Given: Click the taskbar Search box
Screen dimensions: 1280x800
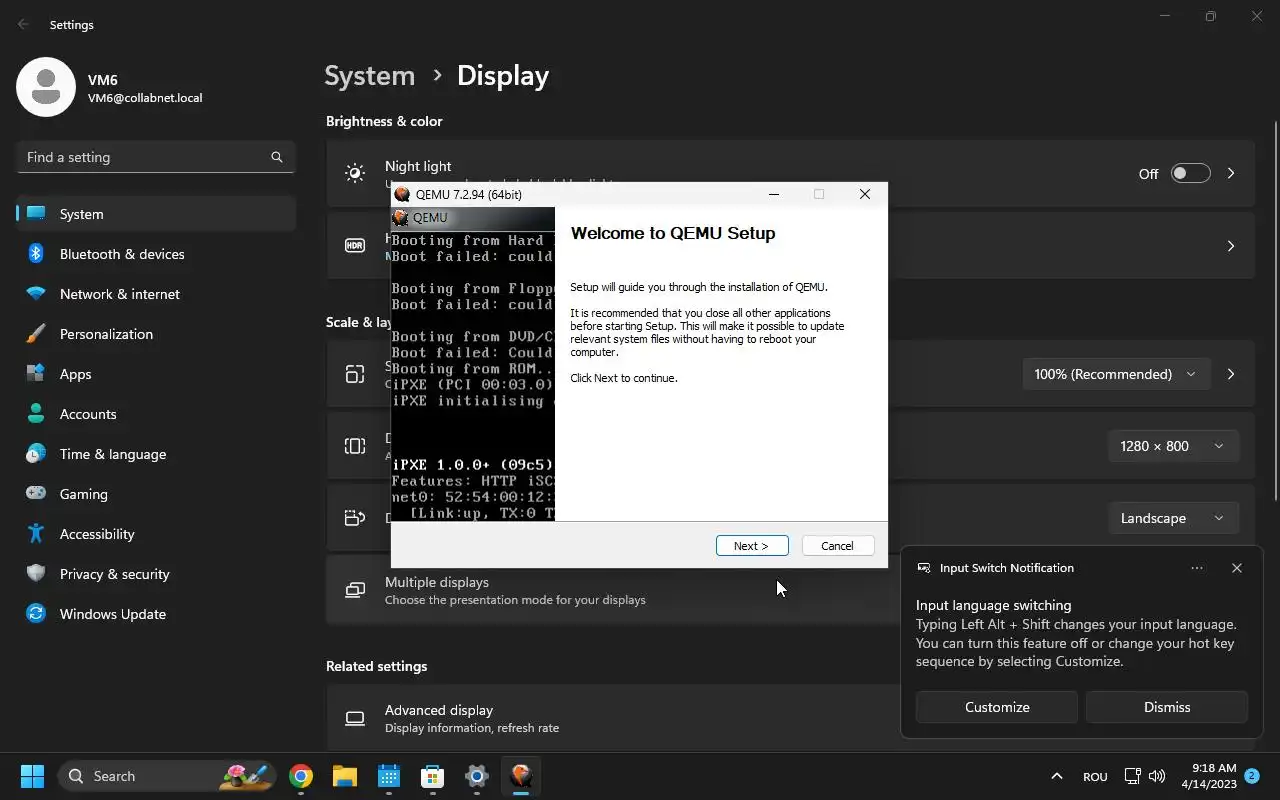Looking at the screenshot, I should (x=167, y=776).
